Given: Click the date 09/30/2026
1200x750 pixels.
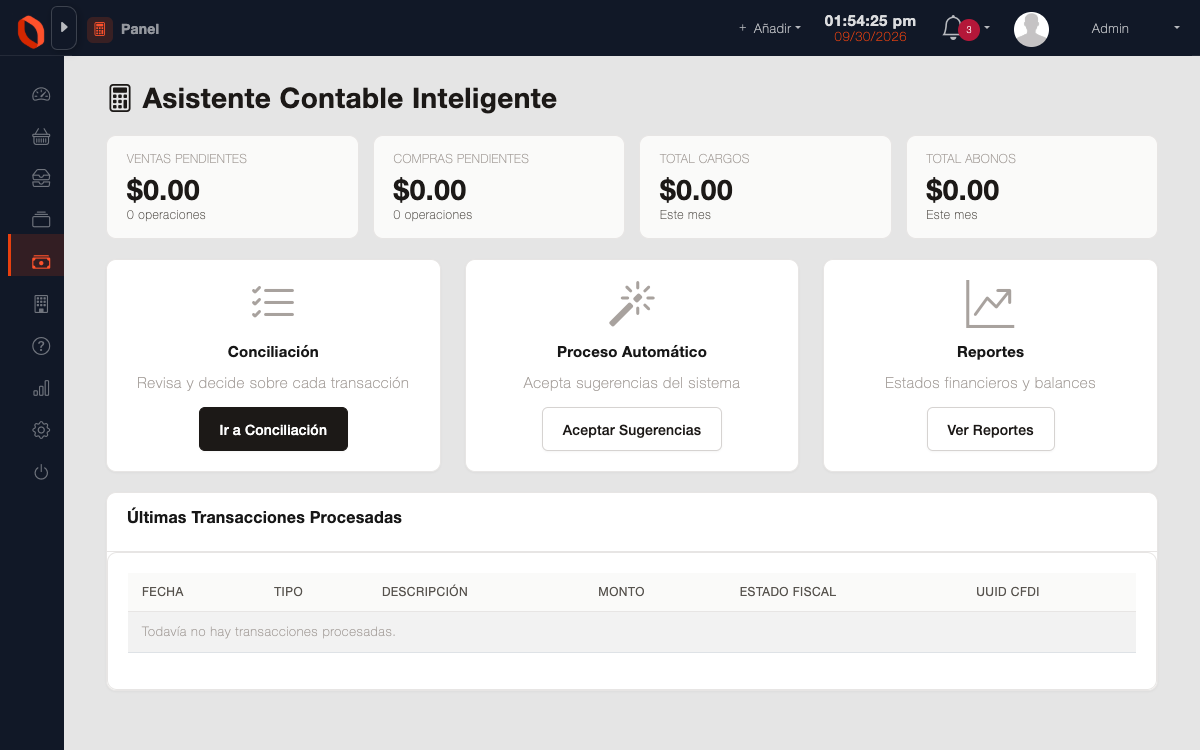Looking at the screenshot, I should tap(870, 37).
